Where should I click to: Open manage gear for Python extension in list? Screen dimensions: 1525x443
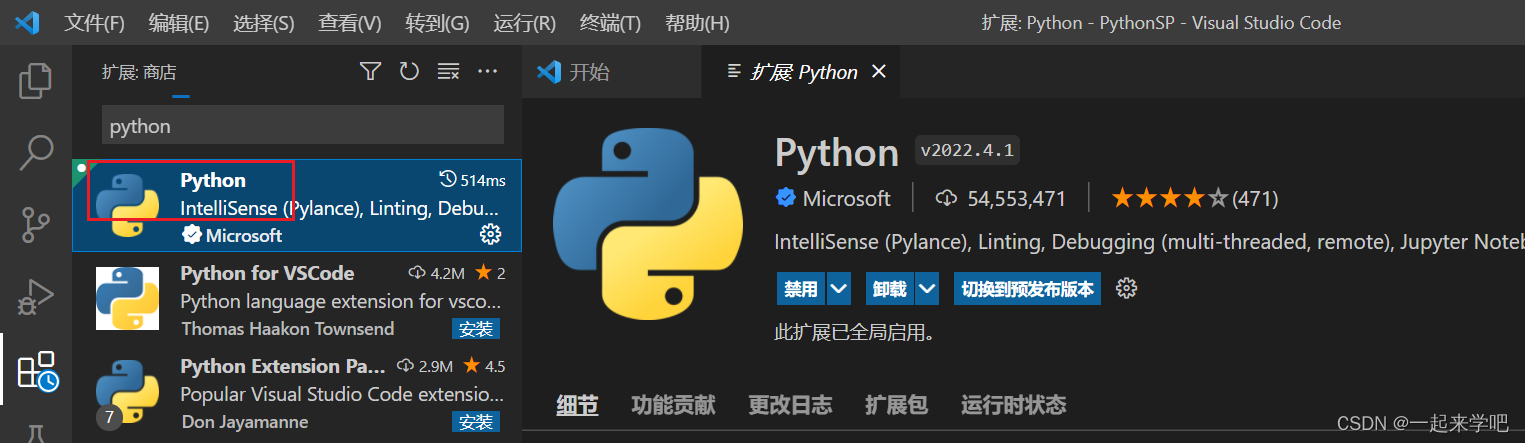490,234
